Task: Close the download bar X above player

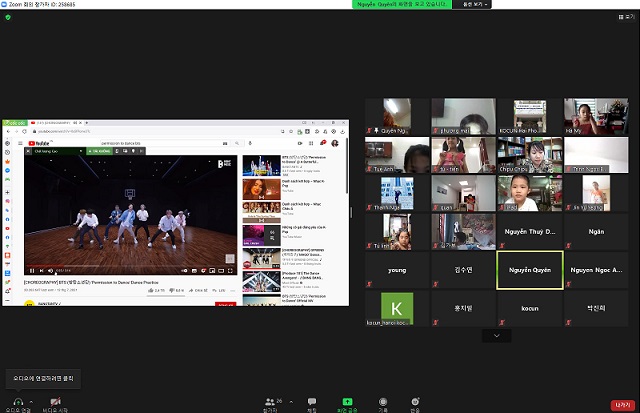Action: [x=28, y=151]
